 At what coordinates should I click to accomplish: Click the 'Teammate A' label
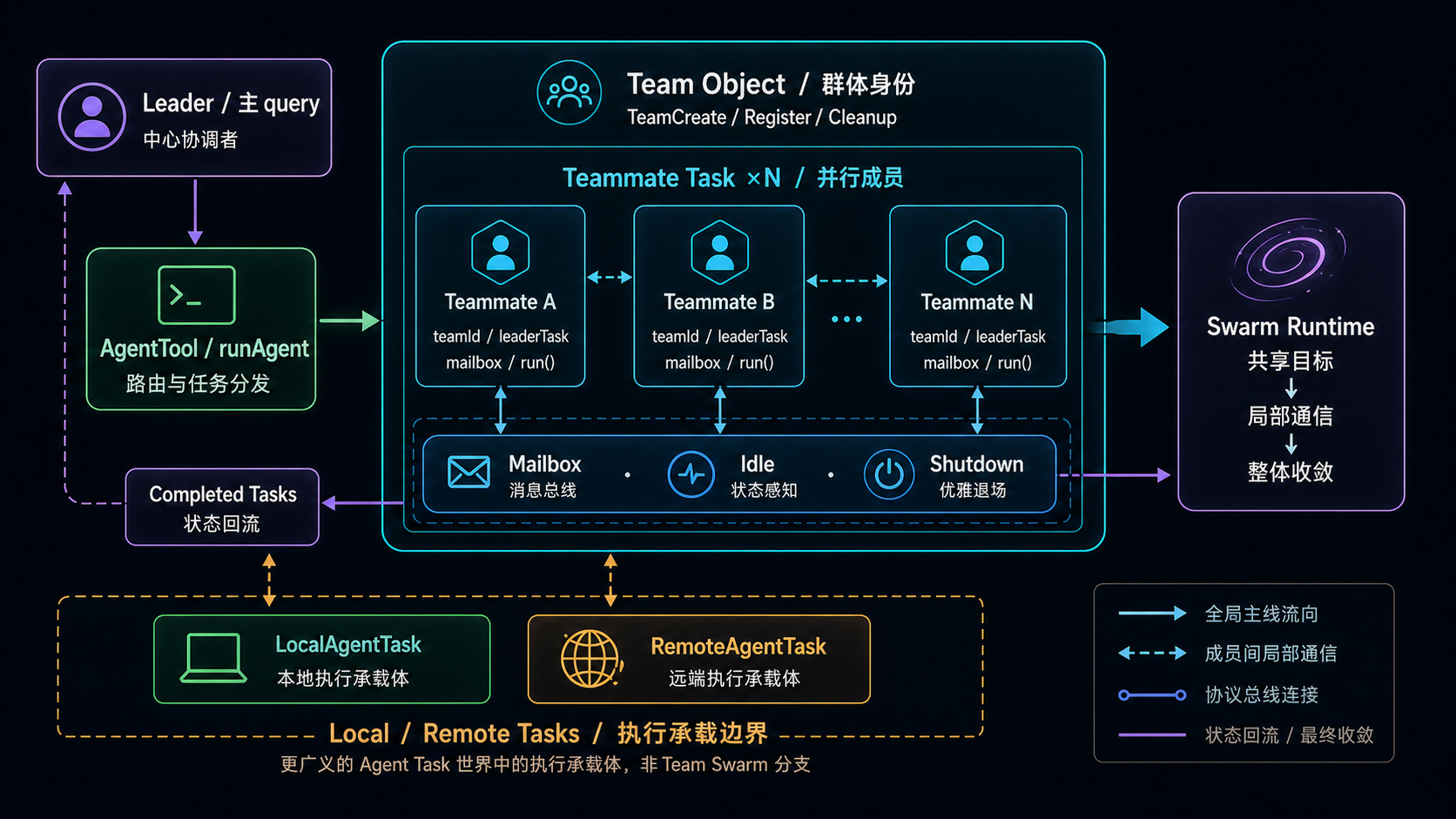point(500,302)
